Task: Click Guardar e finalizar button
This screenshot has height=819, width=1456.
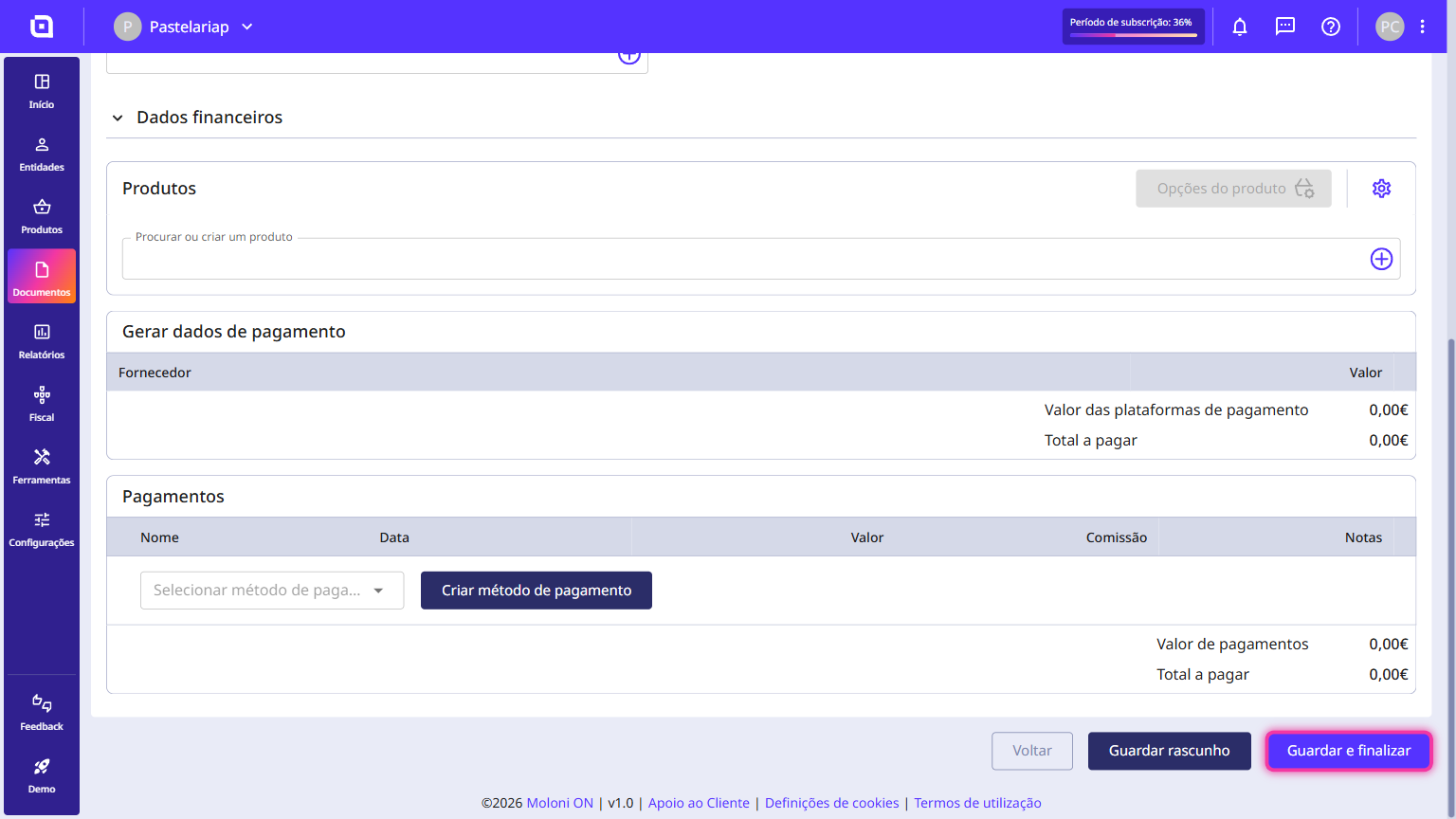Action: pyautogui.click(x=1349, y=751)
